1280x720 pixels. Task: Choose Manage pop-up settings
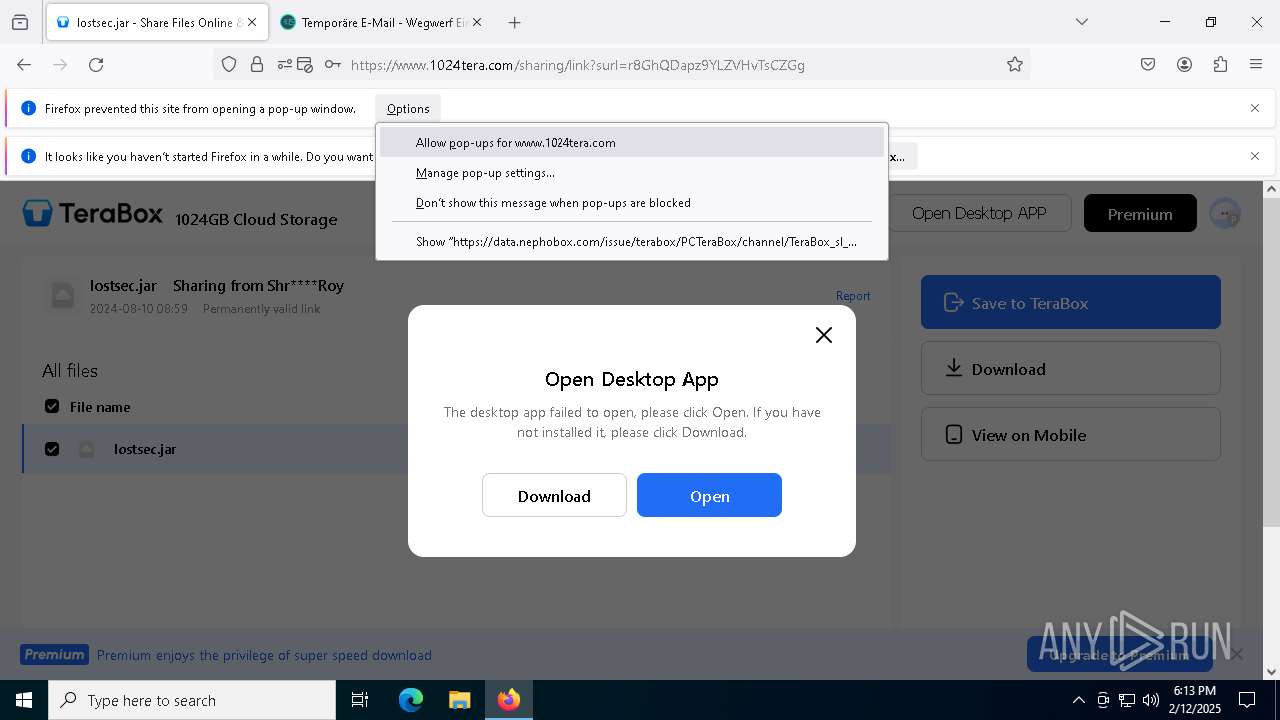click(x=632, y=172)
